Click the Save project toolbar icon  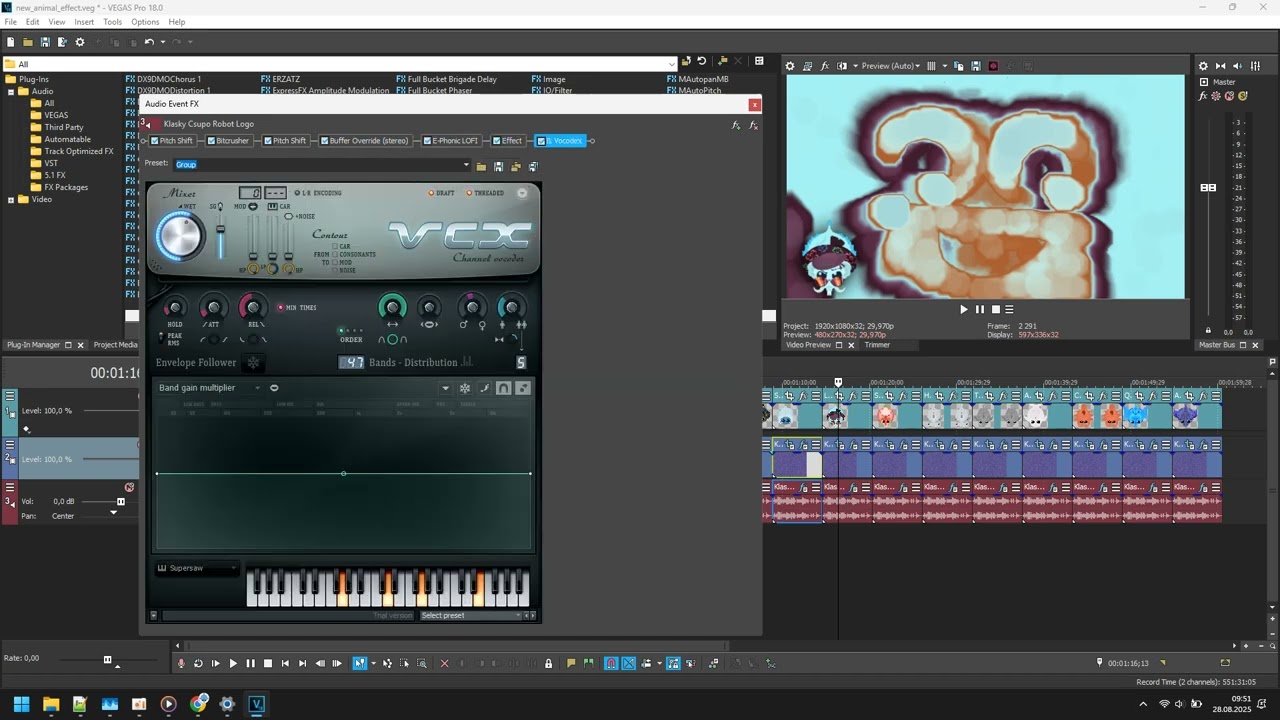pos(45,42)
